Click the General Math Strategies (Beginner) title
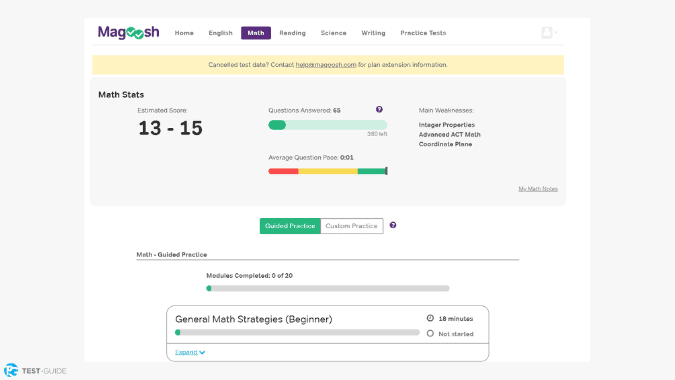Screen dimensions: 675x380 tap(254, 319)
